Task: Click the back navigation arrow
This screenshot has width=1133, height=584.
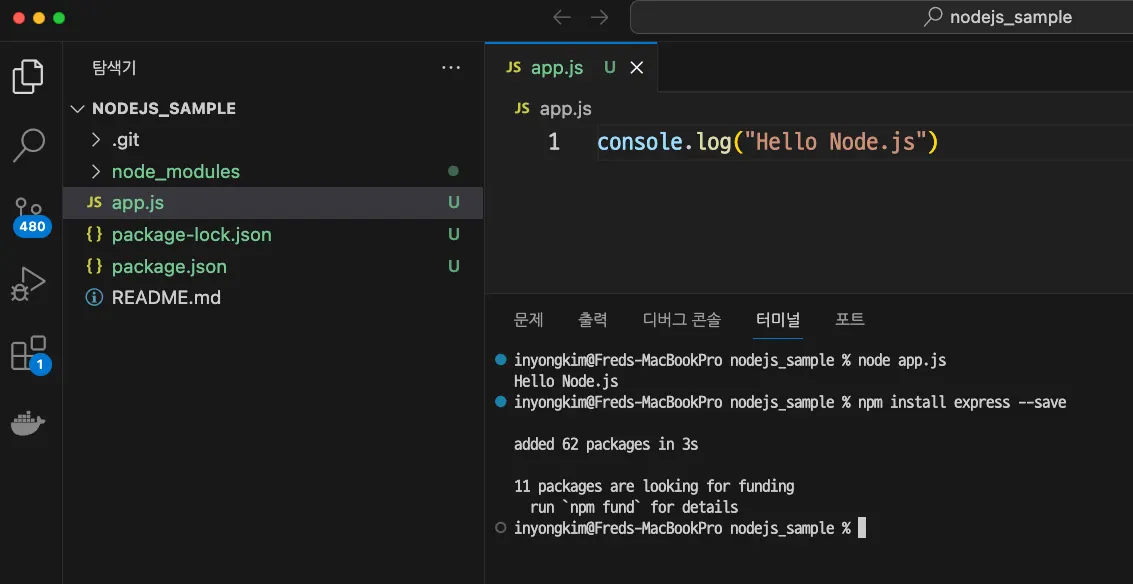Action: coord(562,17)
